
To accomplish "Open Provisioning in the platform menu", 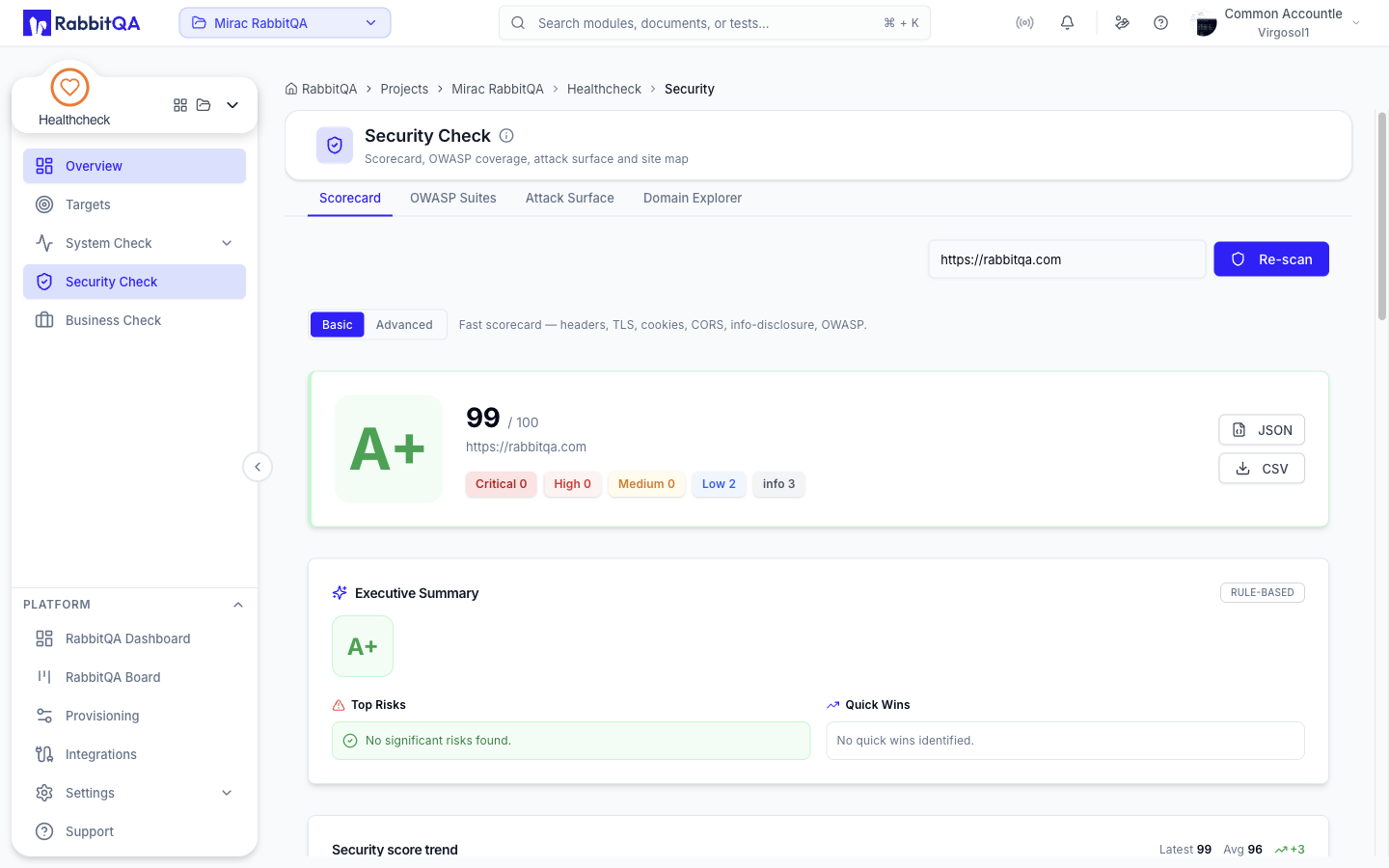I will pyautogui.click(x=134, y=716).
